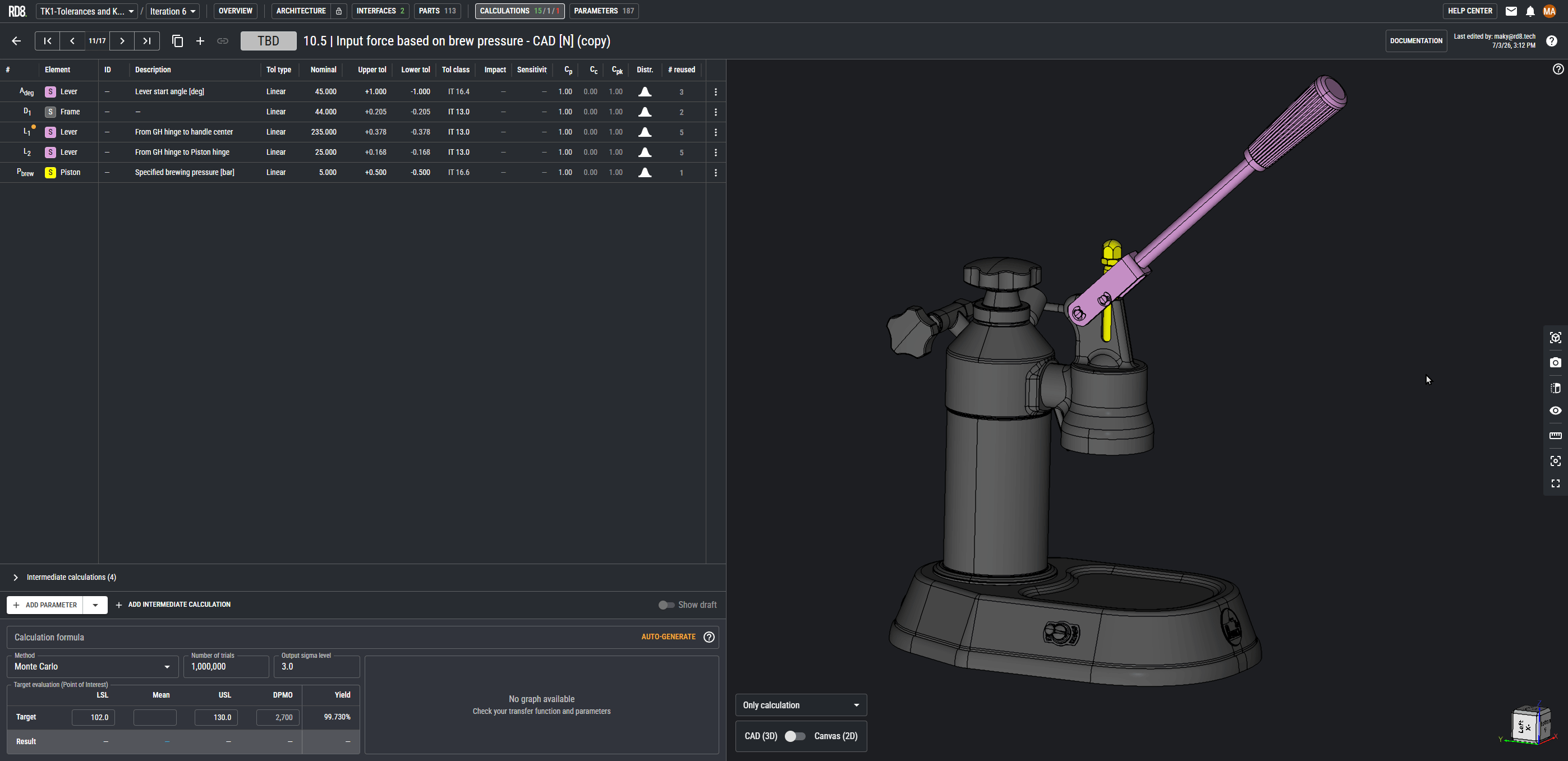Open notifications bell
1568x761 pixels.
point(1530,11)
